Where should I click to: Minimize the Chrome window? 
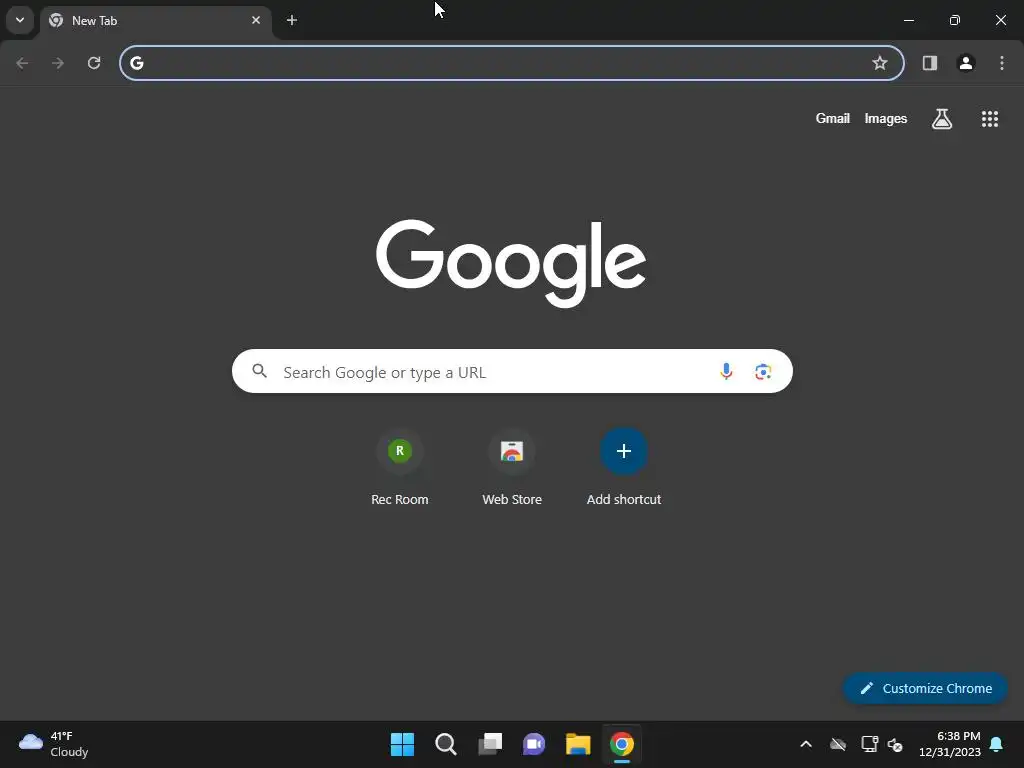pos(908,20)
